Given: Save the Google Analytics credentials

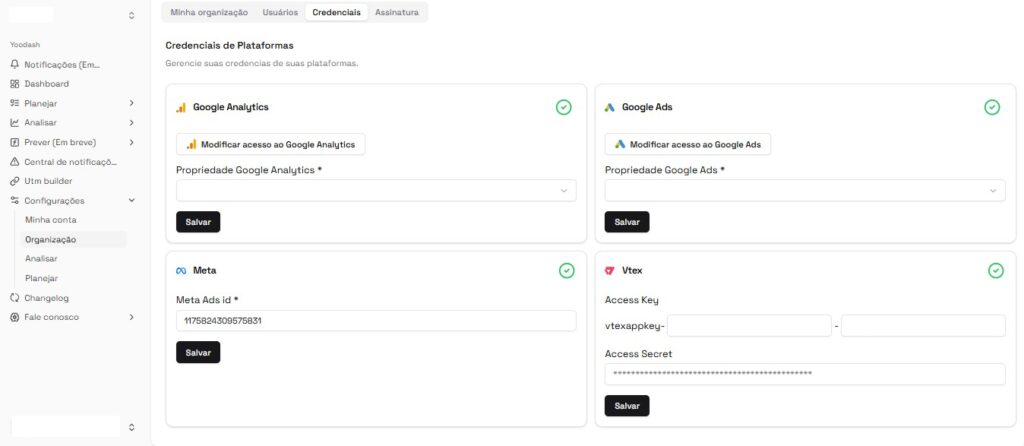Looking at the screenshot, I should (198, 222).
